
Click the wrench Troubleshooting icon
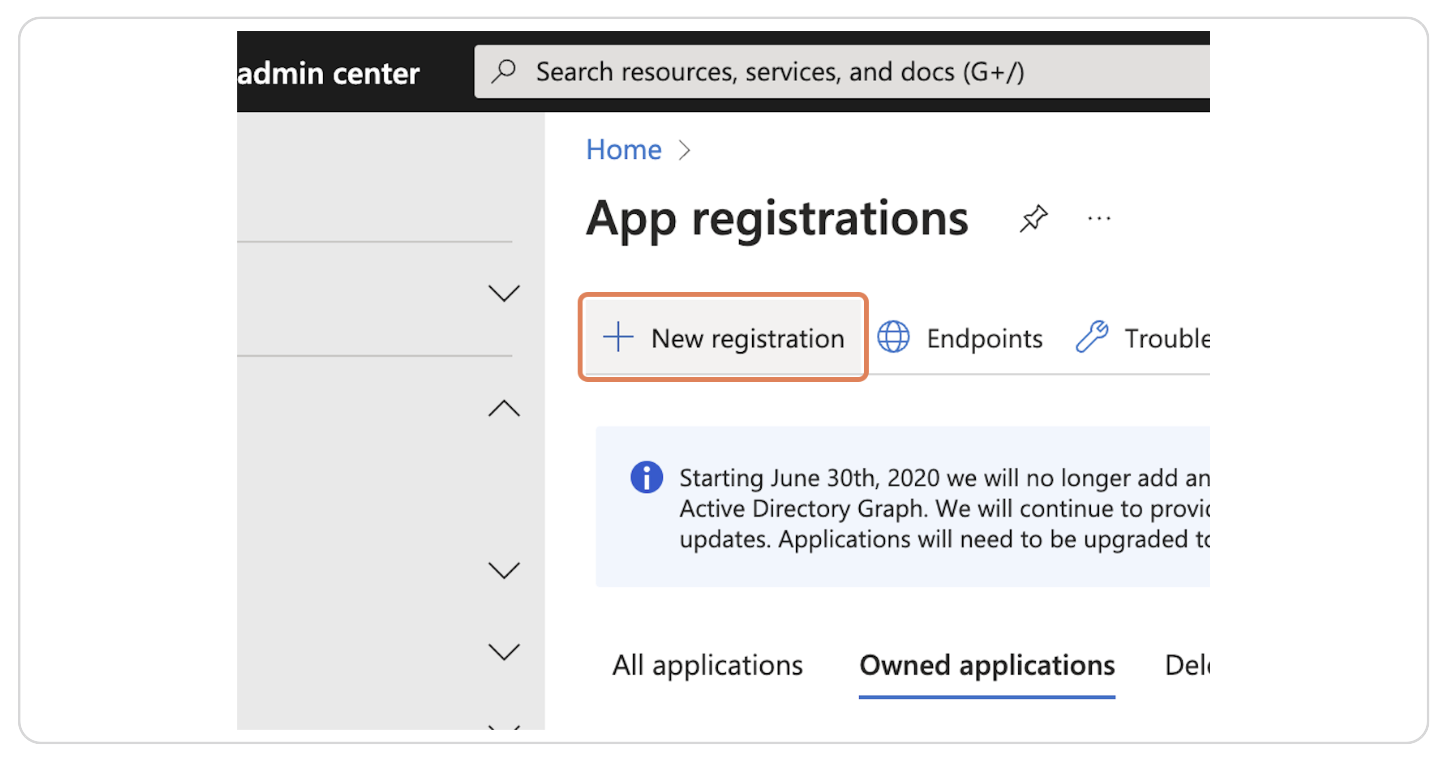pos(1093,337)
